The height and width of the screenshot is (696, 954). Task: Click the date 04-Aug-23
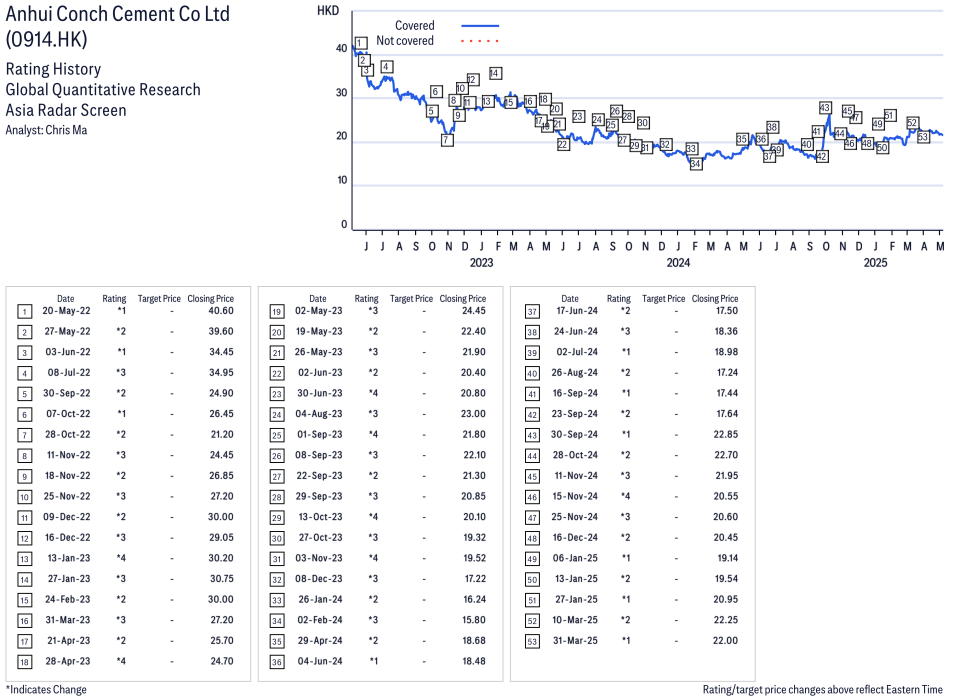(x=319, y=414)
